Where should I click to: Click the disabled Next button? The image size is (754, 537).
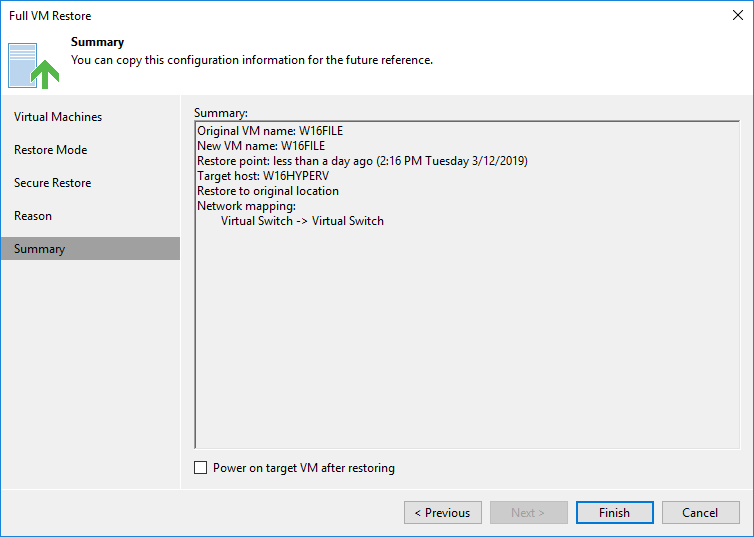[528, 513]
